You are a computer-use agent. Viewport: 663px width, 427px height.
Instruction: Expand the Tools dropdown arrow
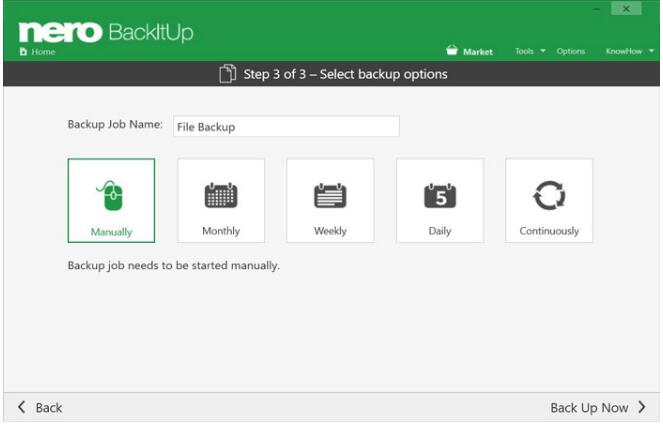[x=543, y=51]
